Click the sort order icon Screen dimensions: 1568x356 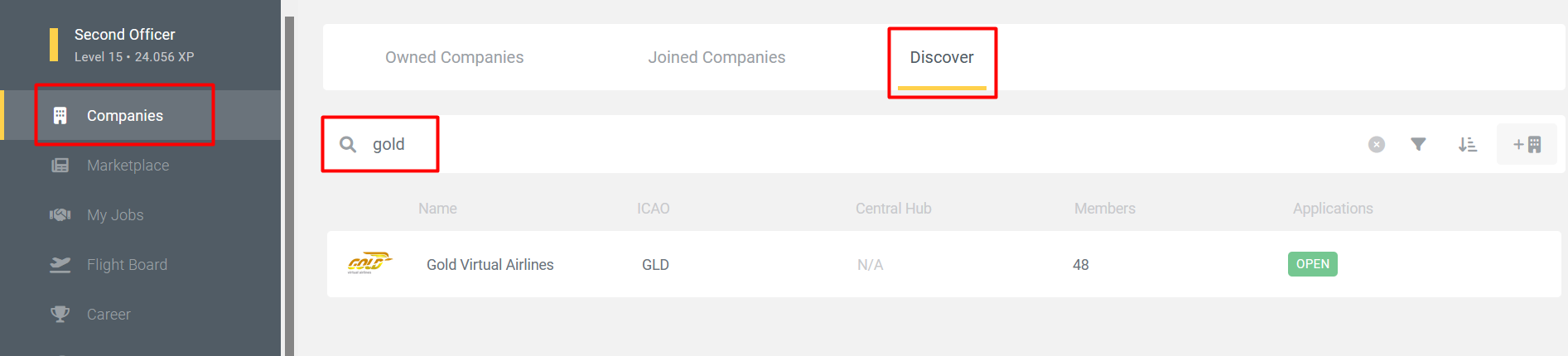click(1467, 145)
